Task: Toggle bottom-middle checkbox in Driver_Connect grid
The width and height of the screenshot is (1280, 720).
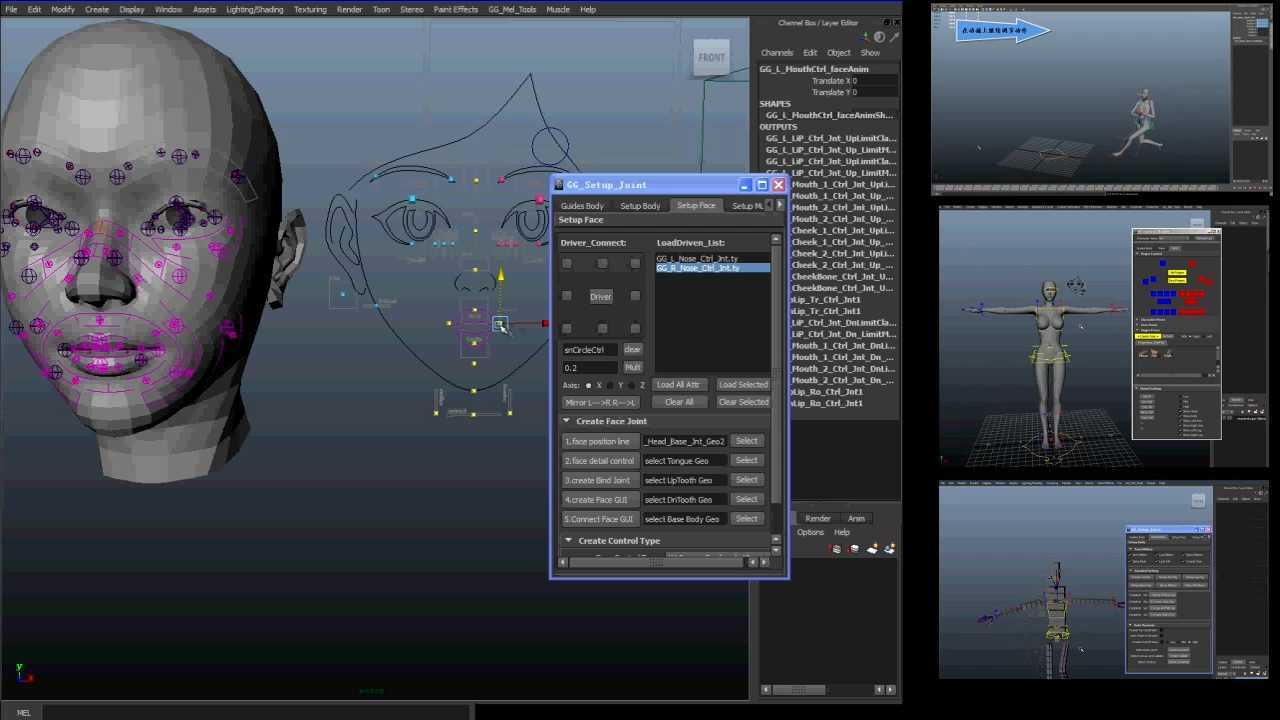Action: (602, 328)
